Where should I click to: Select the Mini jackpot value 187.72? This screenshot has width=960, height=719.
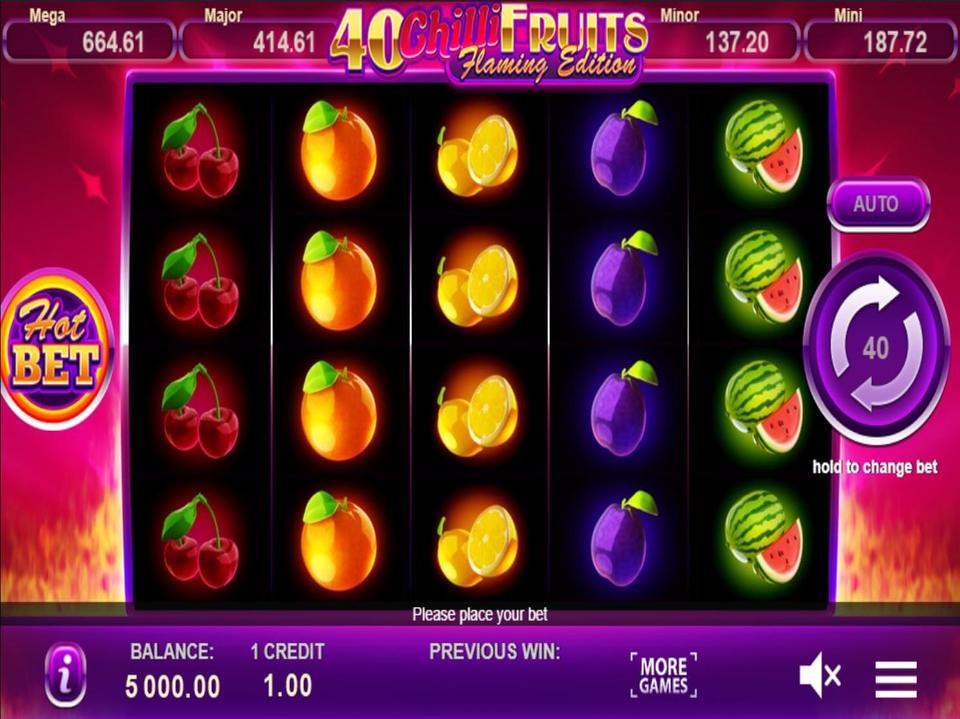[894, 42]
